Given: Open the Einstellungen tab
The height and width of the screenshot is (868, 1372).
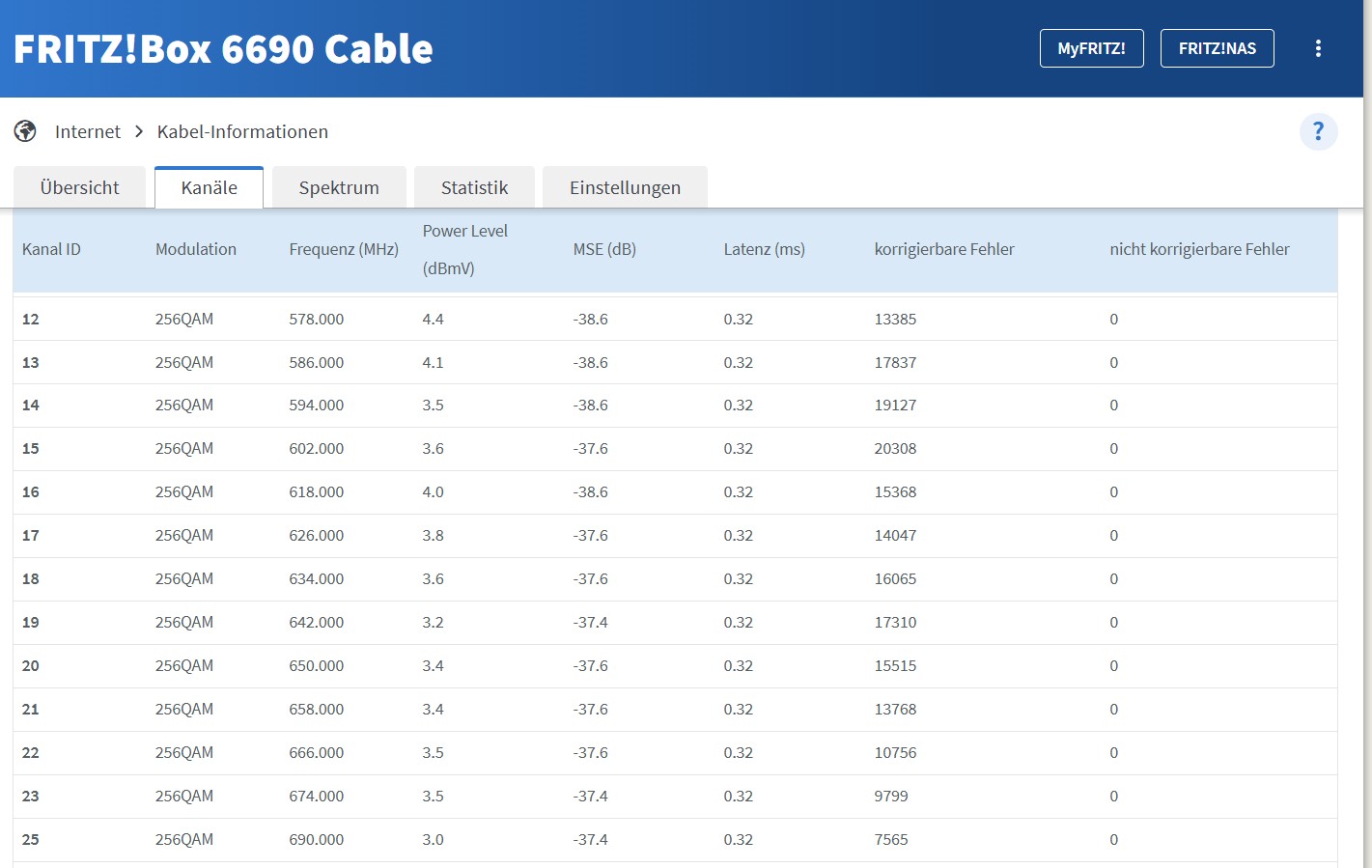Looking at the screenshot, I should [x=625, y=187].
